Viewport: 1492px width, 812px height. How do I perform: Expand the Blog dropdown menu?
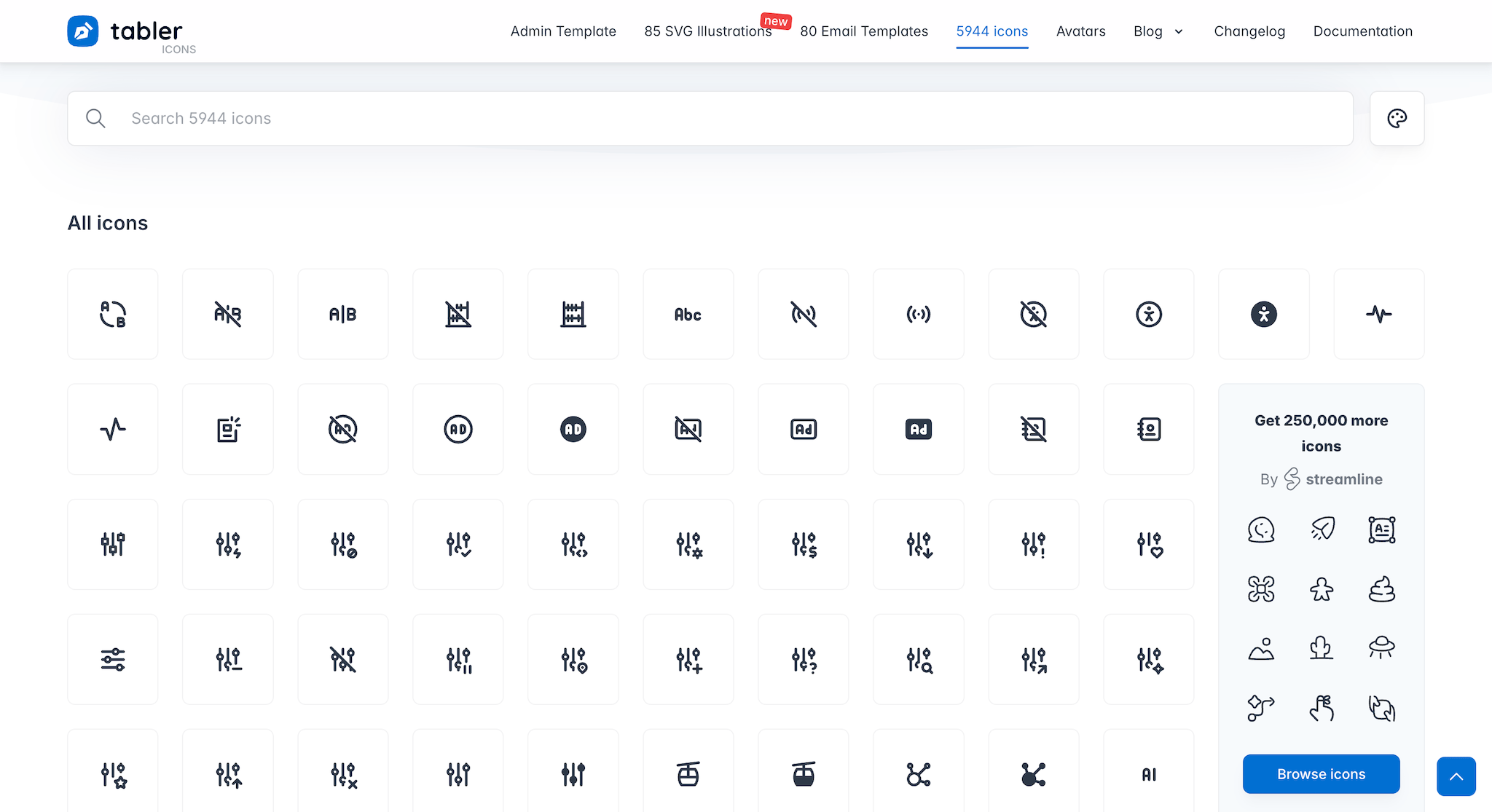1158,31
